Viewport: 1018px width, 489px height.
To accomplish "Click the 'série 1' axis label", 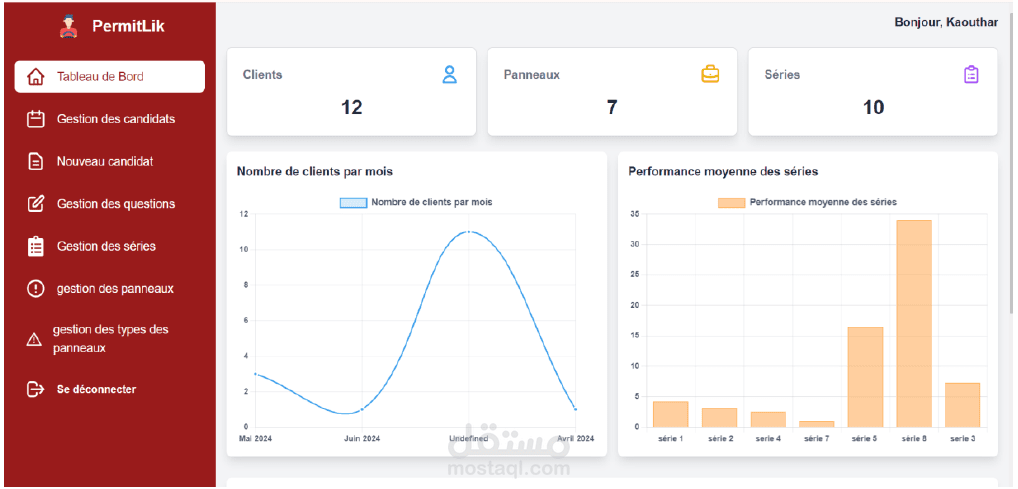I will pyautogui.click(x=671, y=439).
